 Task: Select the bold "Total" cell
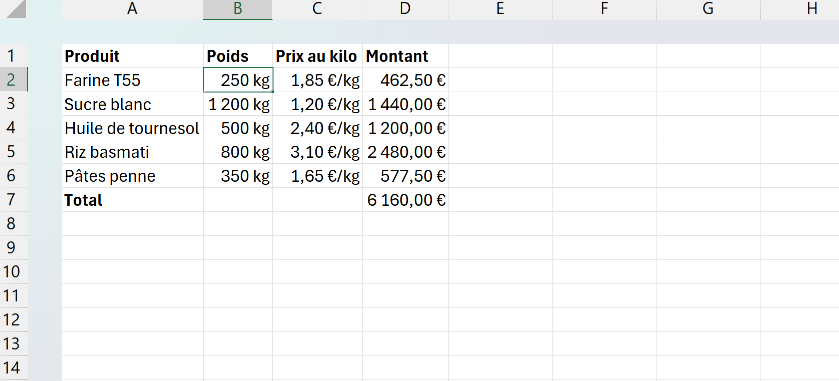pos(132,200)
